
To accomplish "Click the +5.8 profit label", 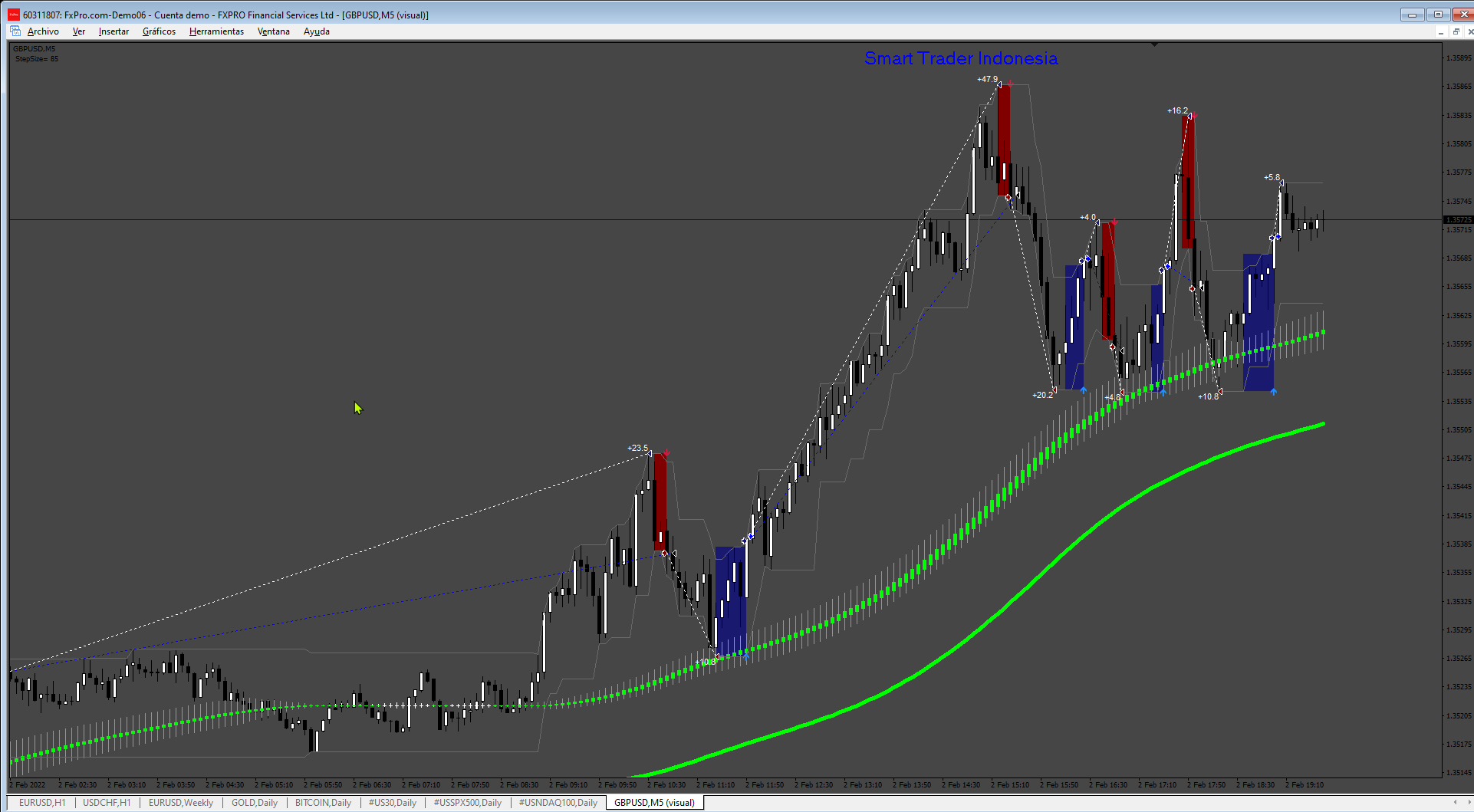I will point(1272,177).
